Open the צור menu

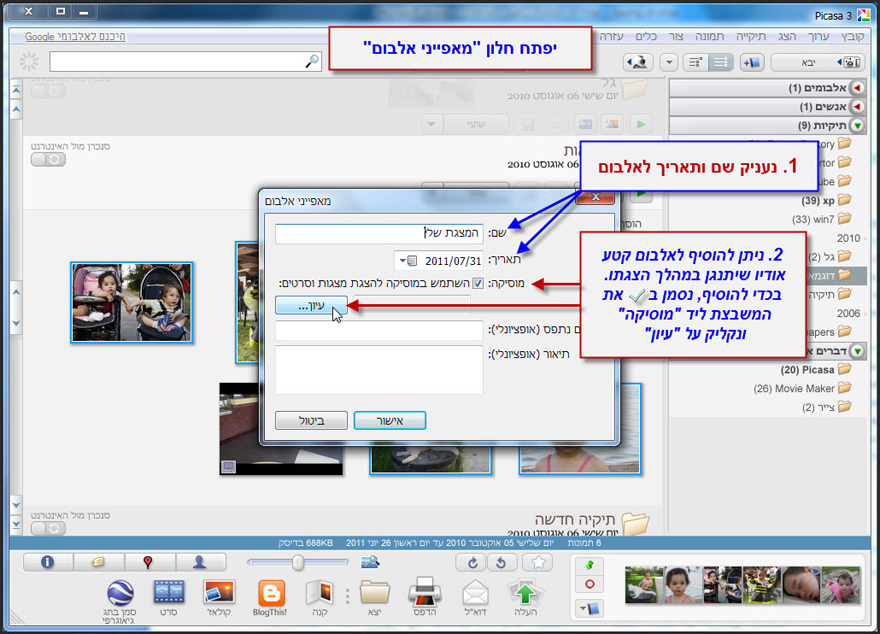(x=676, y=37)
